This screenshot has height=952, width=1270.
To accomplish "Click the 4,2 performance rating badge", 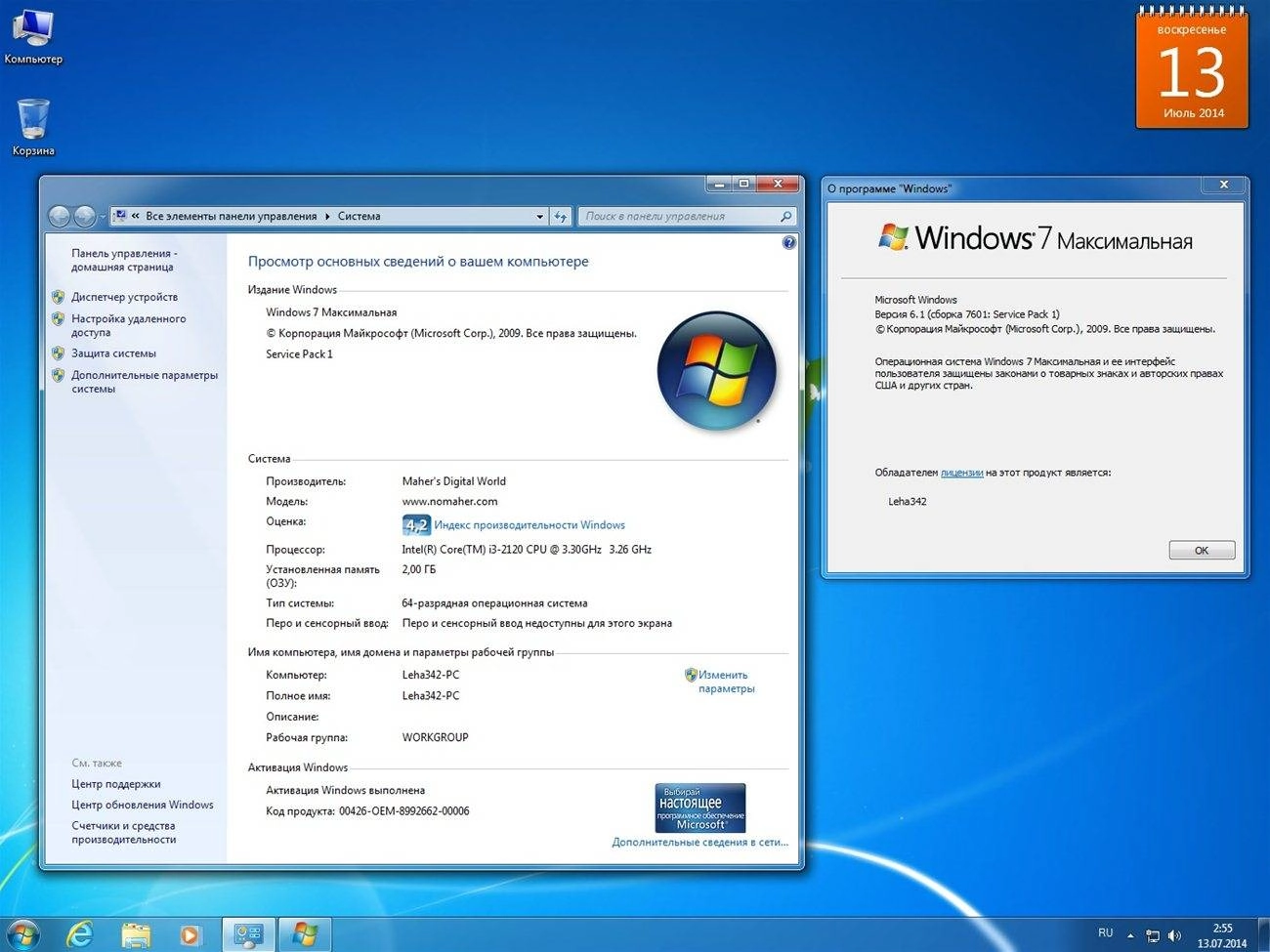I will pyautogui.click(x=416, y=525).
